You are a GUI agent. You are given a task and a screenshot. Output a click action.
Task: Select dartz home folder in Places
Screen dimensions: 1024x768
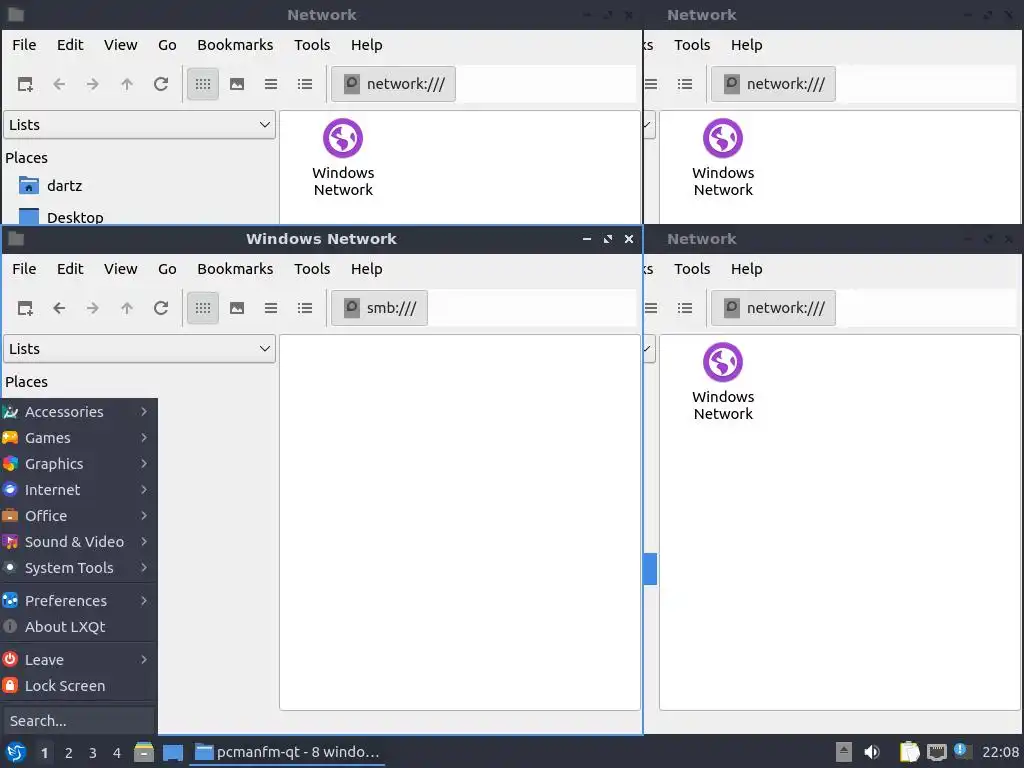click(51, 186)
